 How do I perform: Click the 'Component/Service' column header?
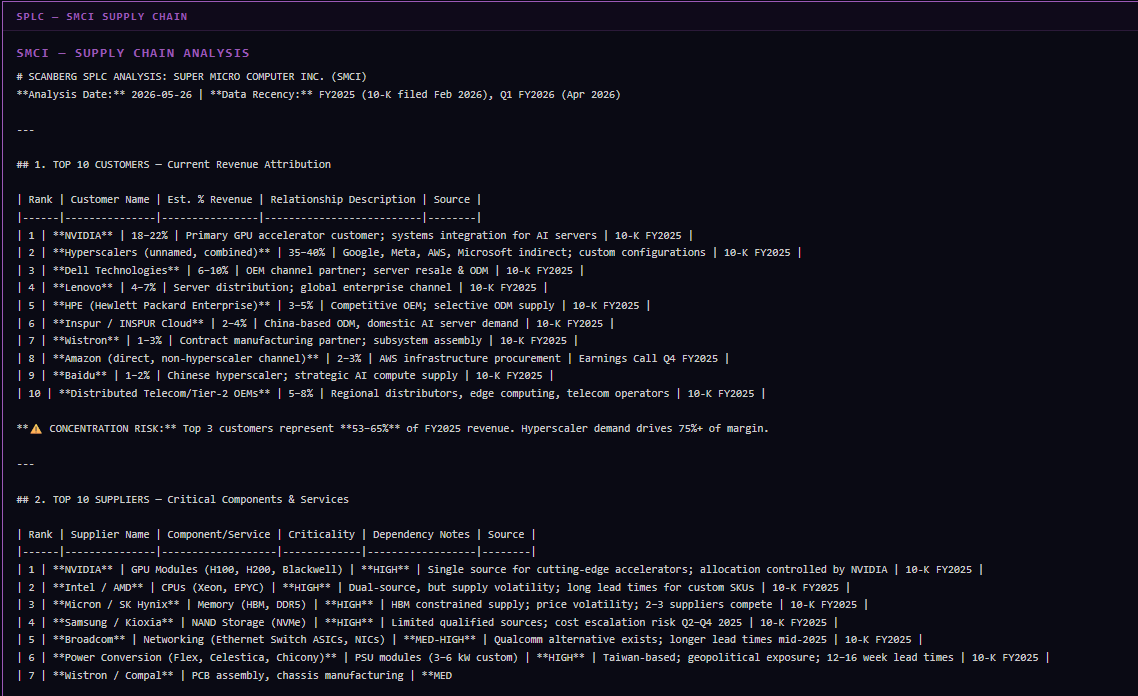(x=218, y=535)
